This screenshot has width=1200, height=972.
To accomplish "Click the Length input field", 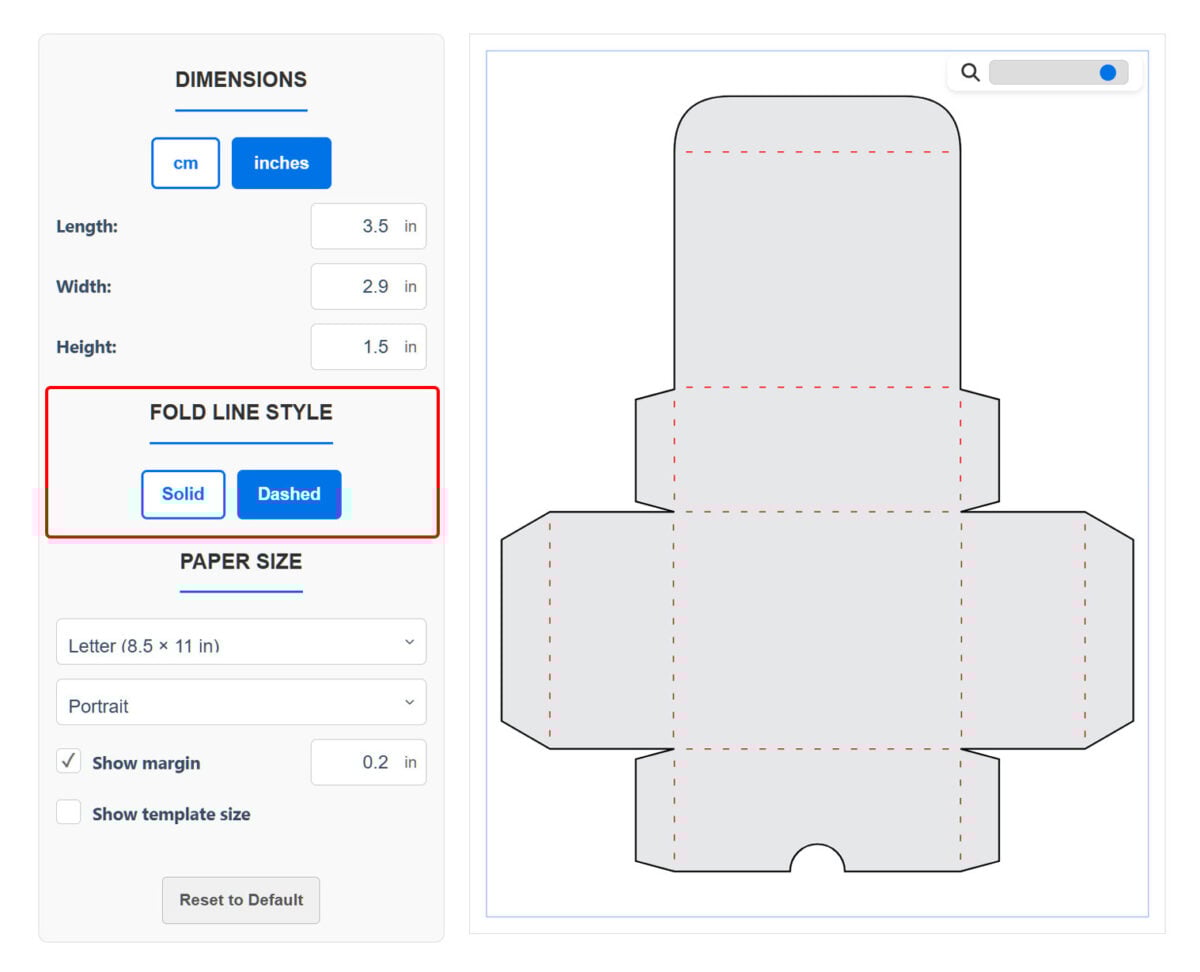I will (368, 226).
